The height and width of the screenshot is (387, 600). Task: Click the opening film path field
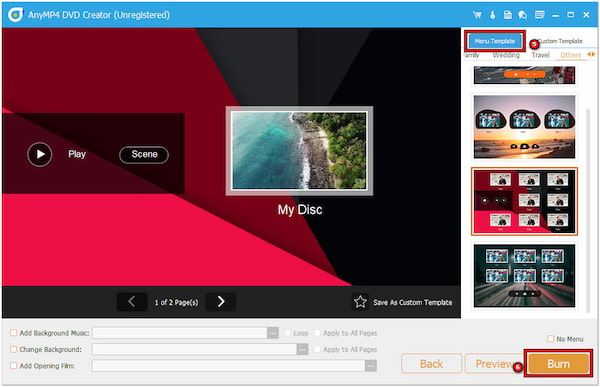228,366
